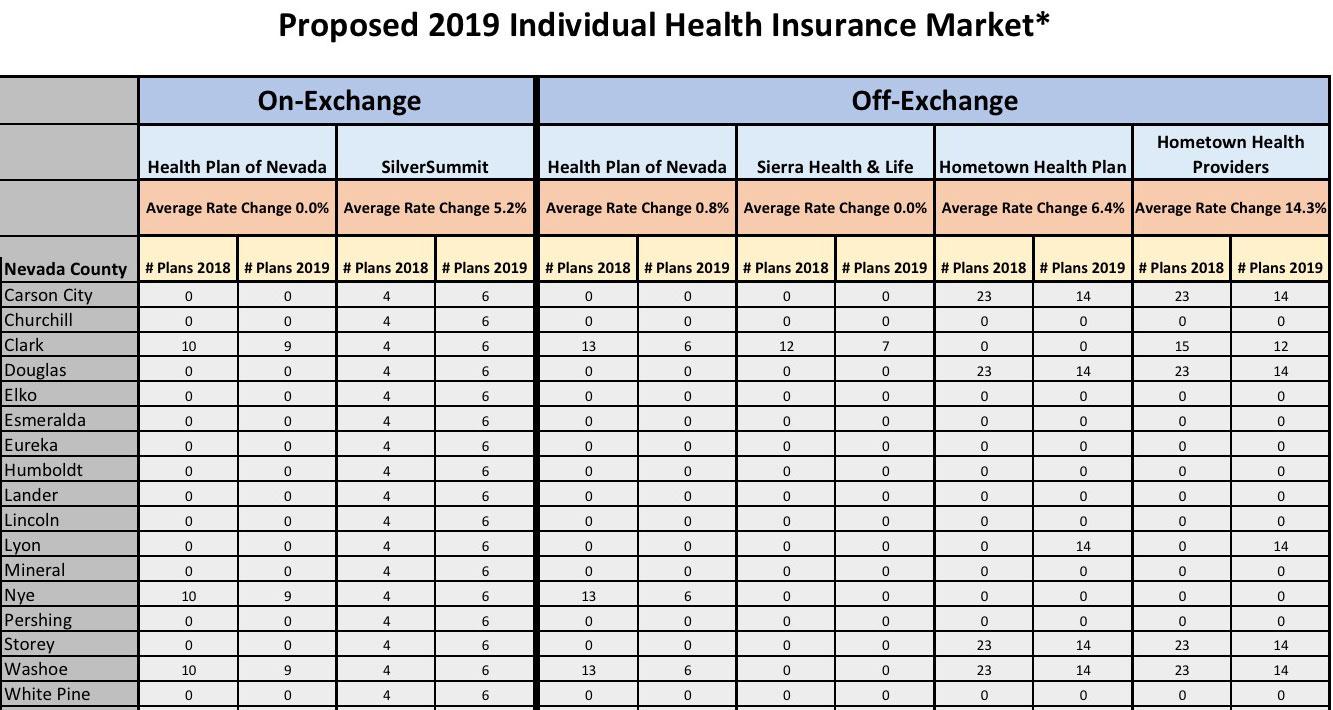Viewport: 1333px width, 710px height.
Task: Click the White Pine row label
Action: point(47,695)
